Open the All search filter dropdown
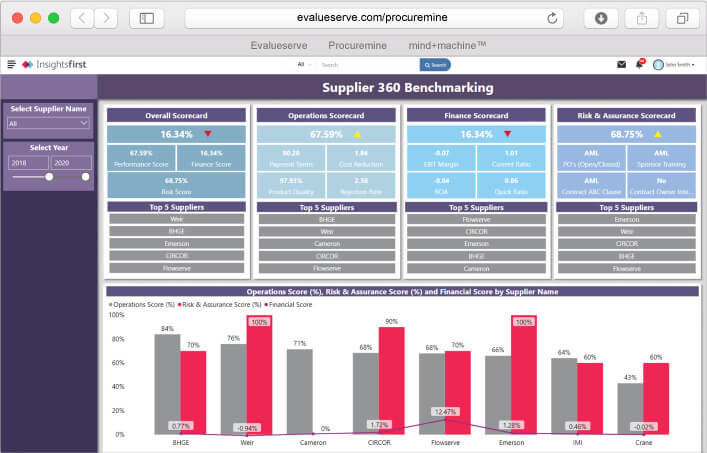 tap(304, 64)
